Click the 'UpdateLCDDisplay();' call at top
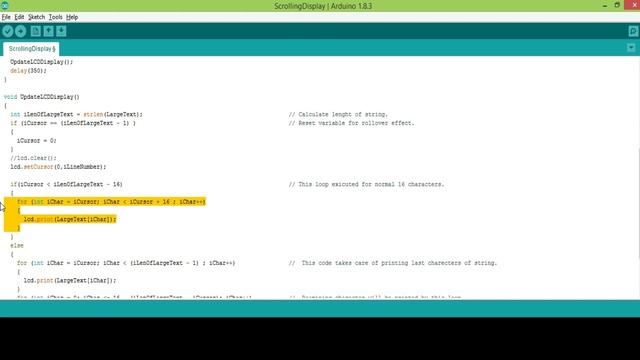This screenshot has width=640, height=360. click(x=42, y=62)
